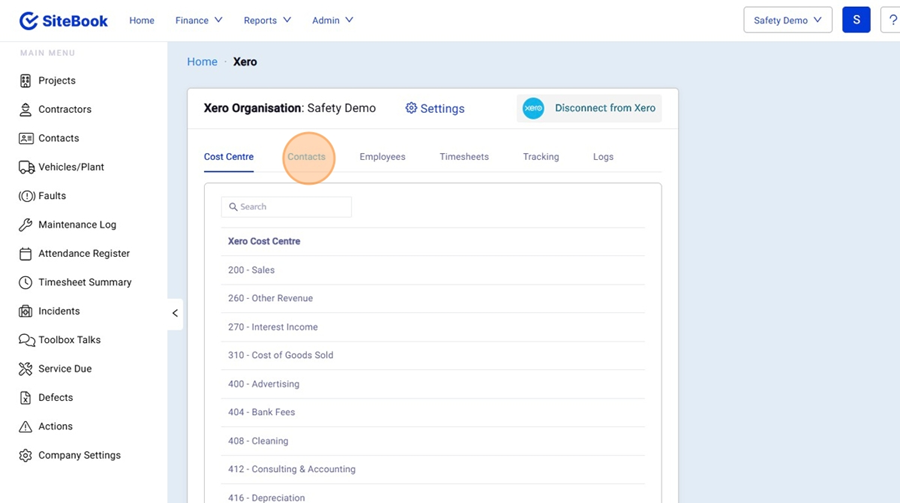This screenshot has width=900, height=503.
Task: Expand the Reports dropdown menu
Action: pyautogui.click(x=267, y=20)
